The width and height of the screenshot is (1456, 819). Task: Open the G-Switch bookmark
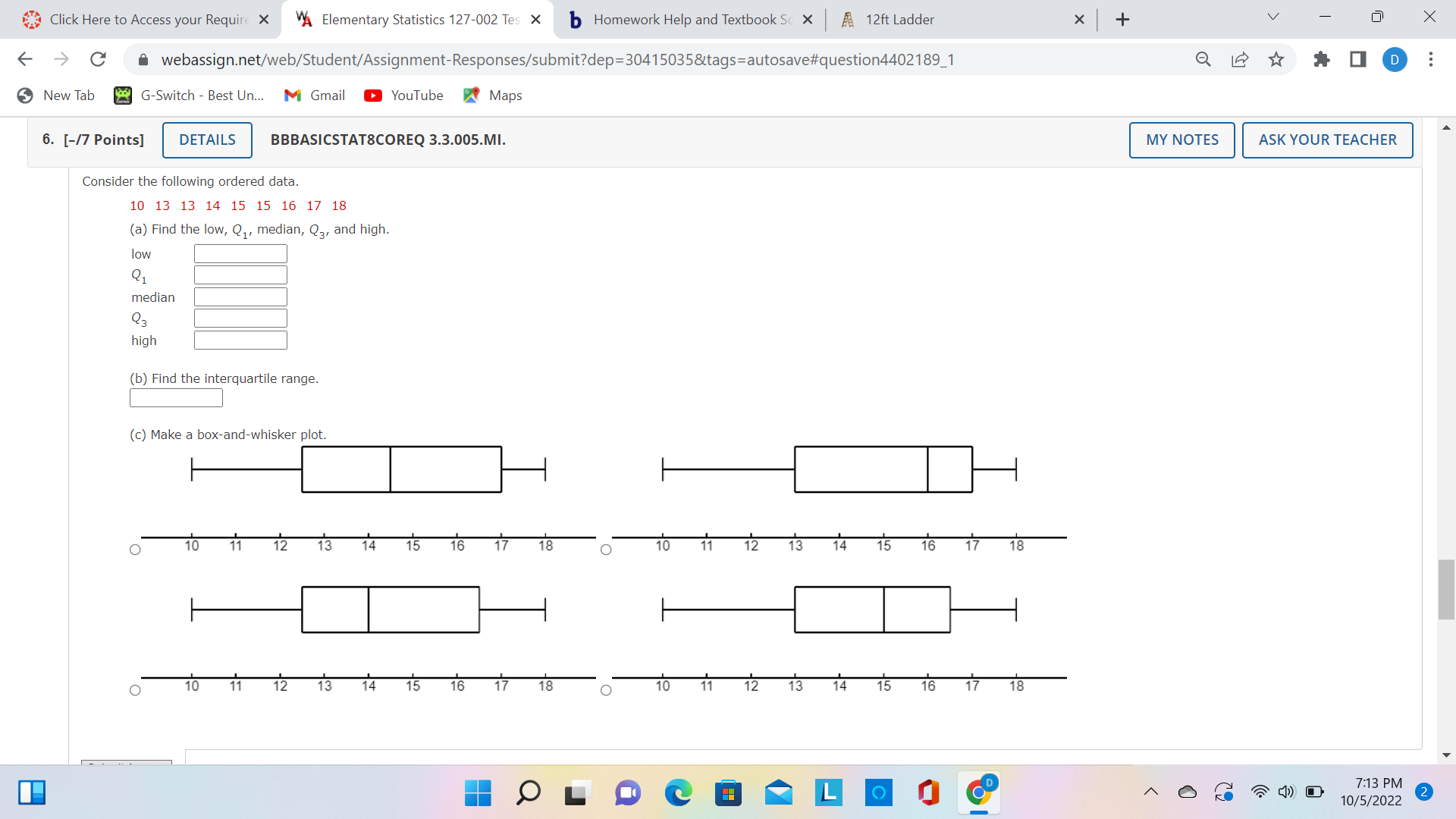[x=189, y=96]
